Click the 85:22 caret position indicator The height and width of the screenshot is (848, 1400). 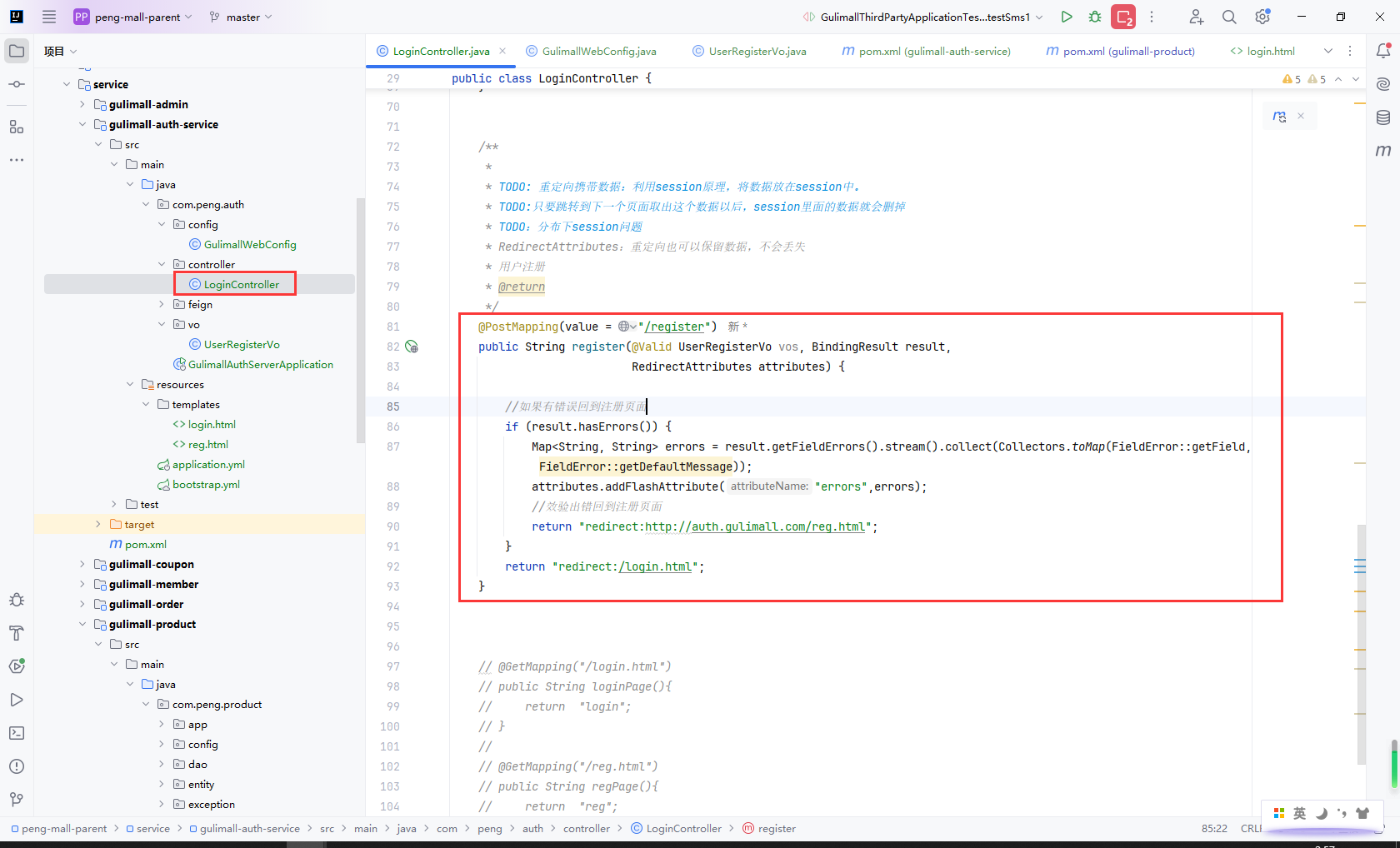click(x=1214, y=828)
